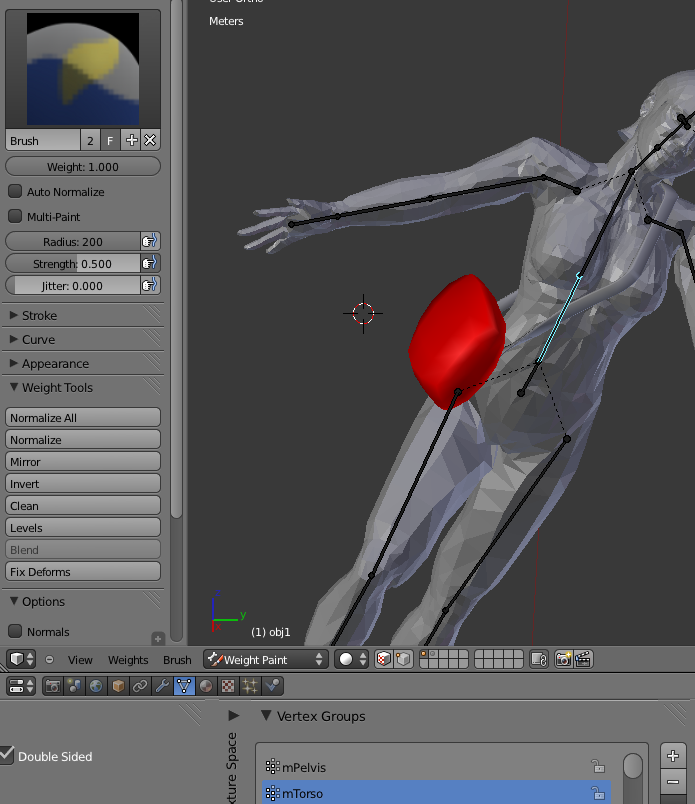Collapse the header menus with the minus icon
Viewport: 695px width, 804px height.
click(x=49, y=659)
